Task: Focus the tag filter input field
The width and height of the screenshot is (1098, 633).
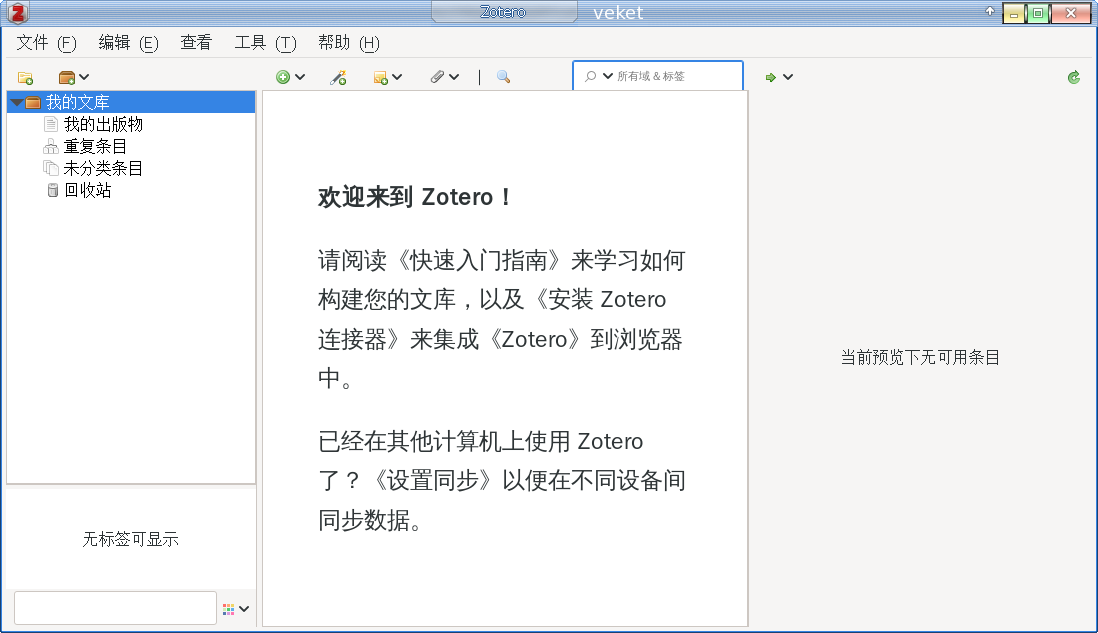Action: click(x=116, y=608)
